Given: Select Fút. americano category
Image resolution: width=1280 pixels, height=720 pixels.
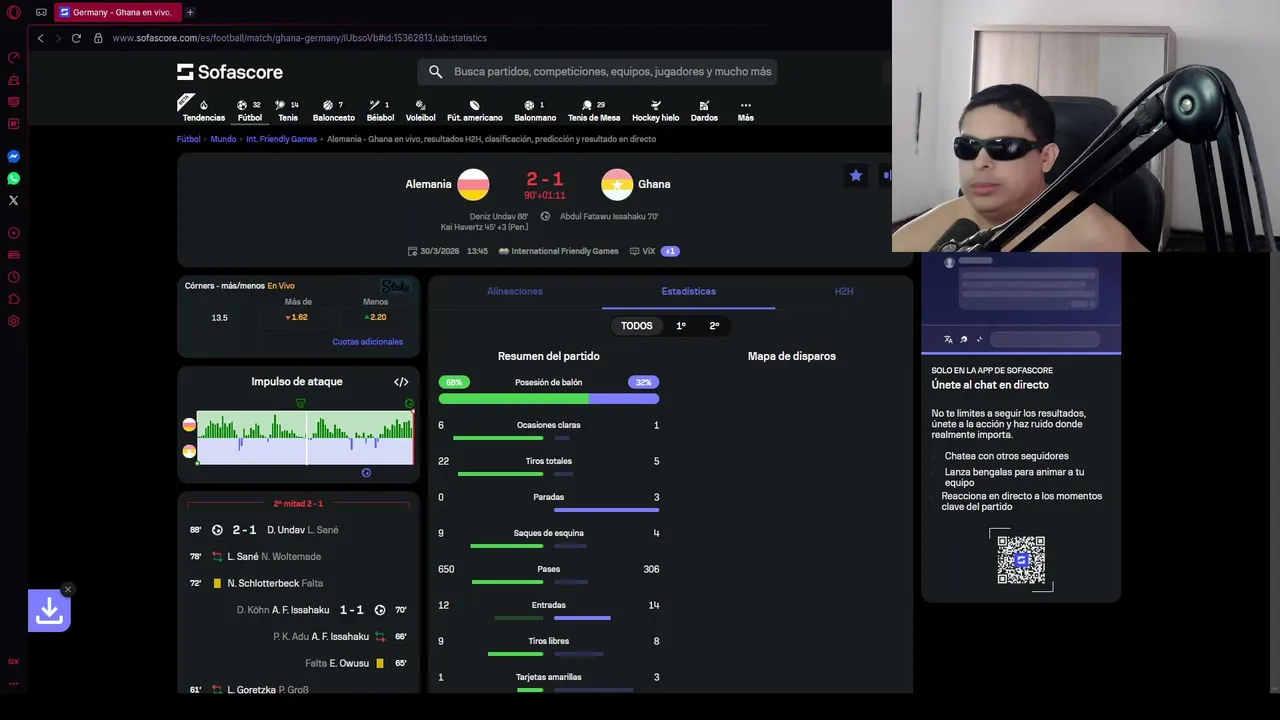Looking at the screenshot, I should pyautogui.click(x=475, y=111).
